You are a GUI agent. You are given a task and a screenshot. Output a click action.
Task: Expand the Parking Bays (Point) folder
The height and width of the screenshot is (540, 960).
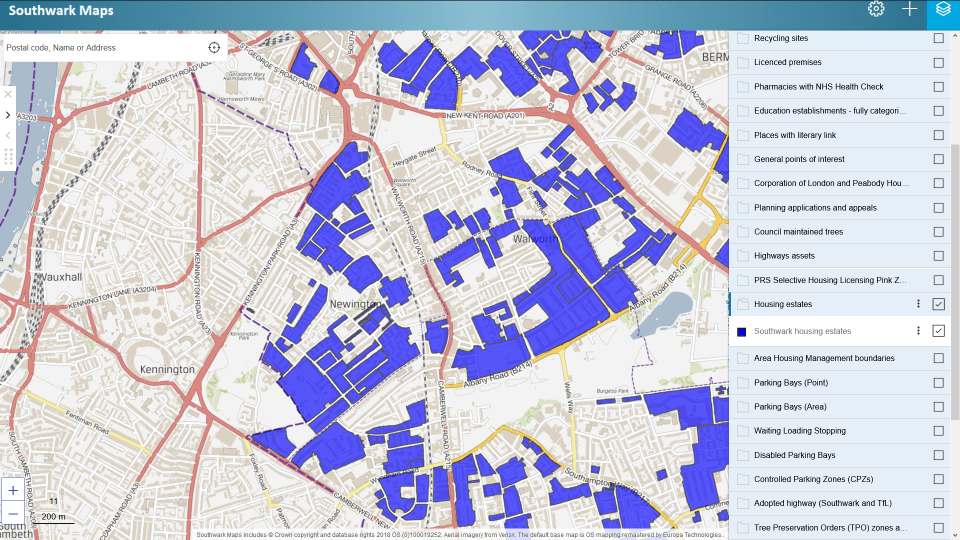743,382
